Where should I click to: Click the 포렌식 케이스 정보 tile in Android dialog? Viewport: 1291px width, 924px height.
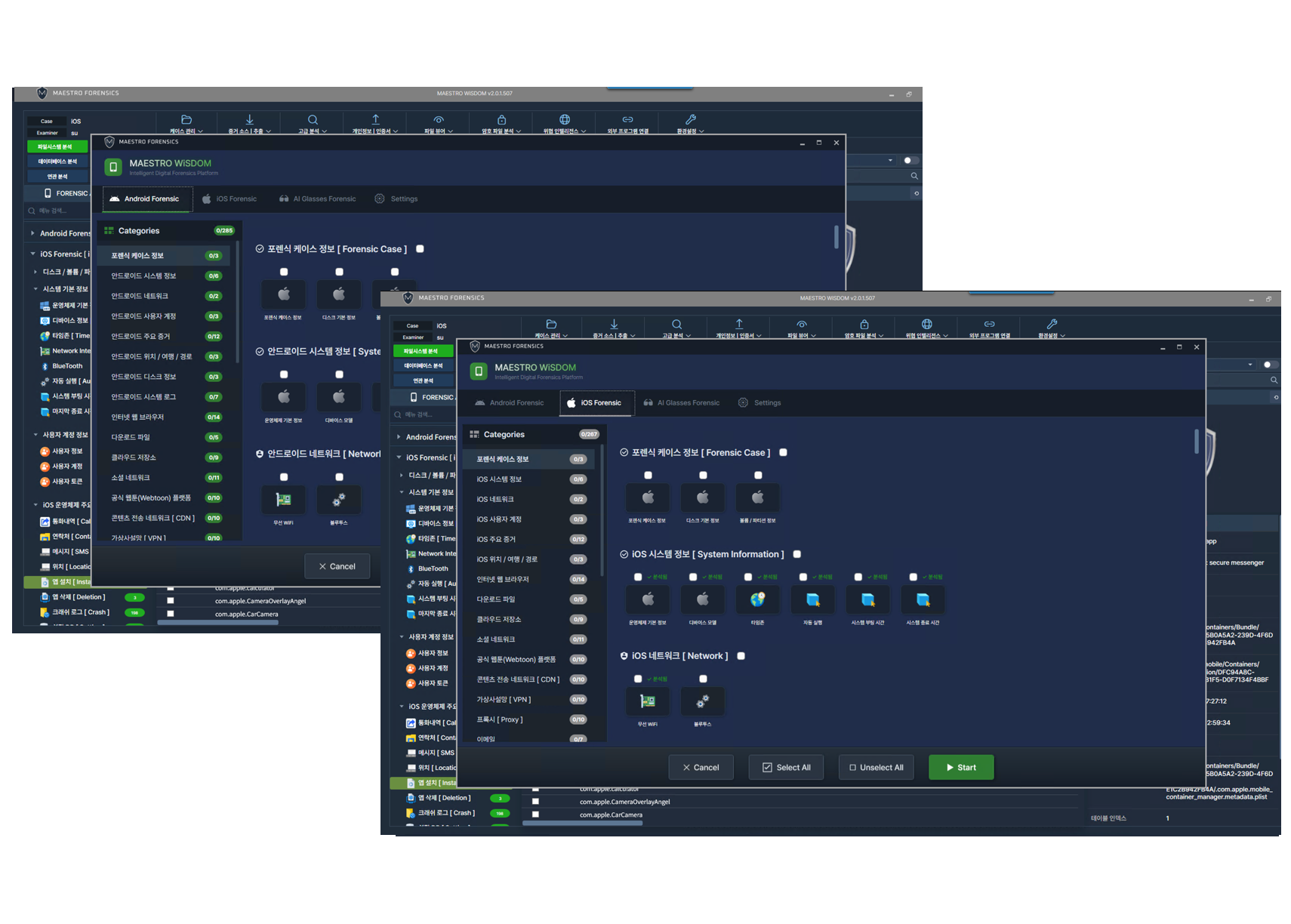click(x=283, y=294)
